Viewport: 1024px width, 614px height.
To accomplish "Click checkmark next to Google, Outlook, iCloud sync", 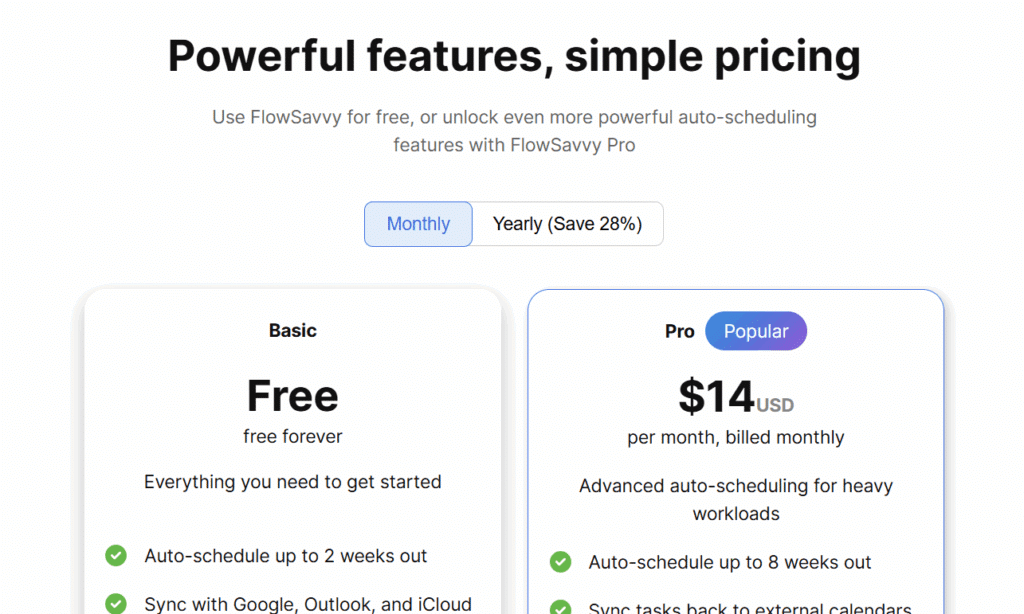I will (116, 604).
